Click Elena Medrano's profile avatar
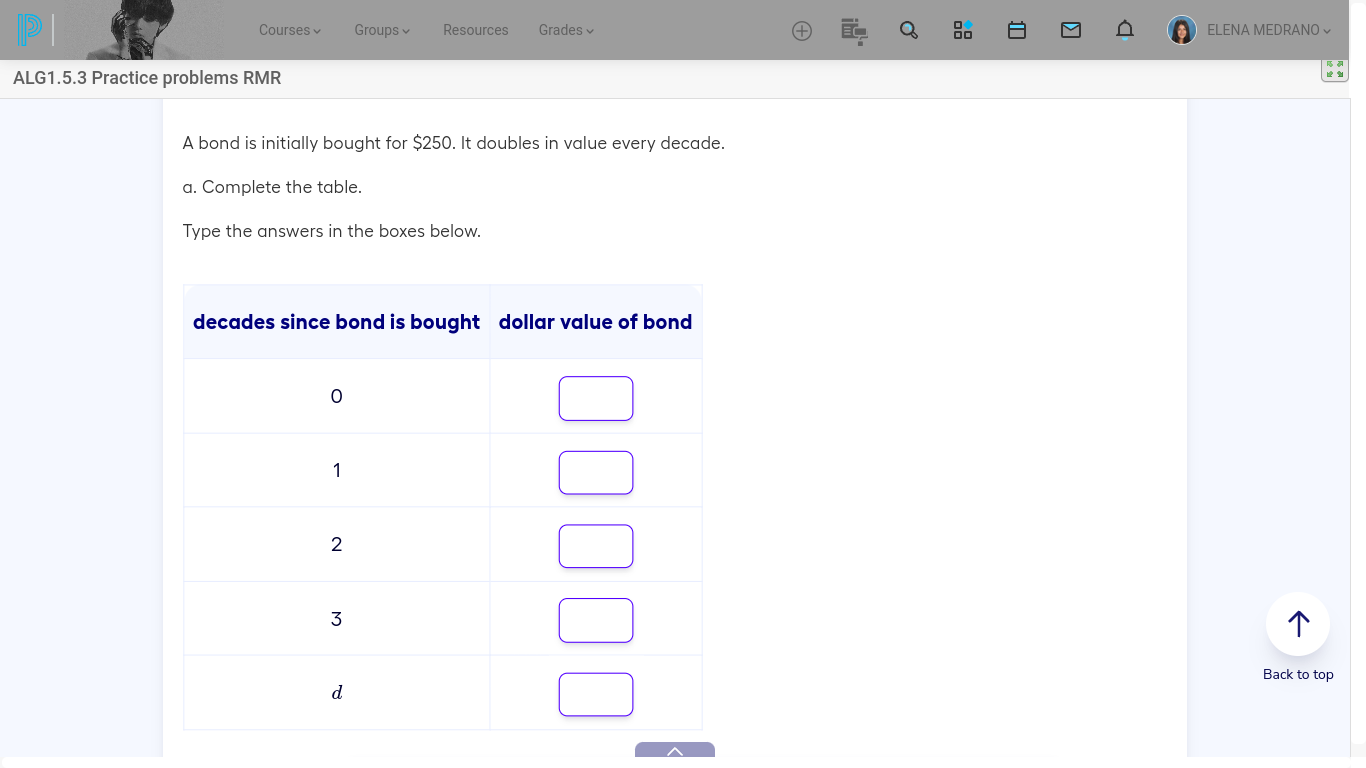Screen dimensions: 1366x768 point(1181,30)
